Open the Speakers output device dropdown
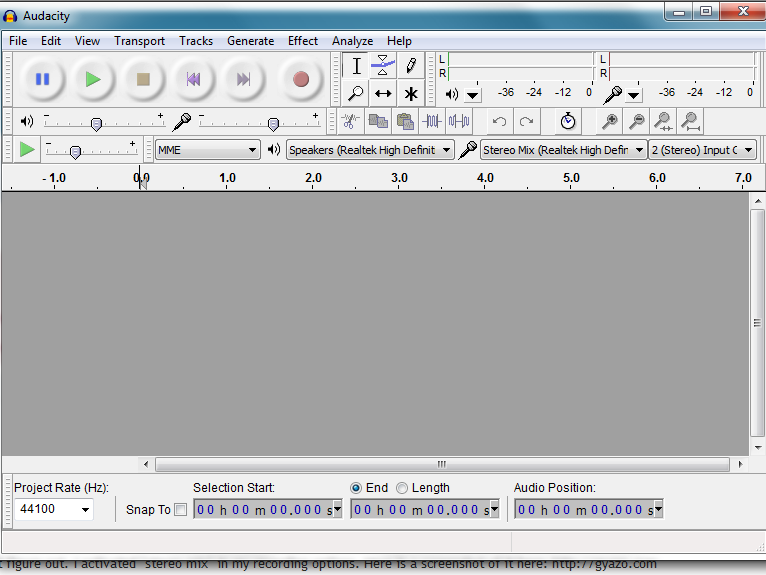The height and width of the screenshot is (575, 766). [x=370, y=150]
